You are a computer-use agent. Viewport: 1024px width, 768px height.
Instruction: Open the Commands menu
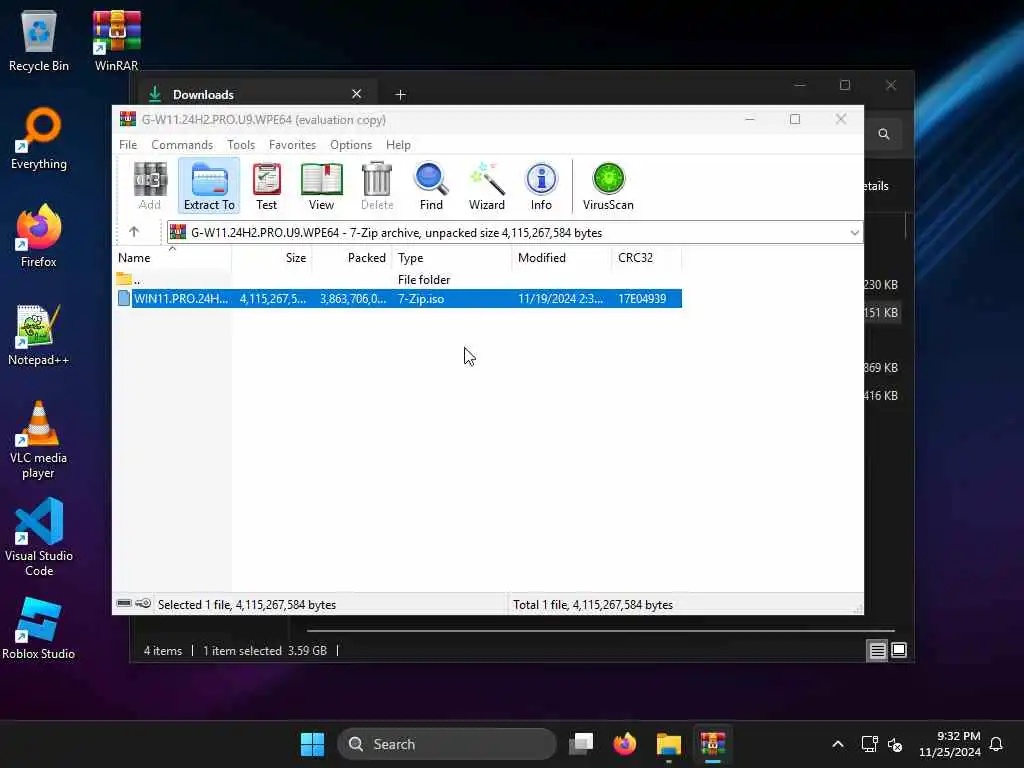[x=182, y=144]
